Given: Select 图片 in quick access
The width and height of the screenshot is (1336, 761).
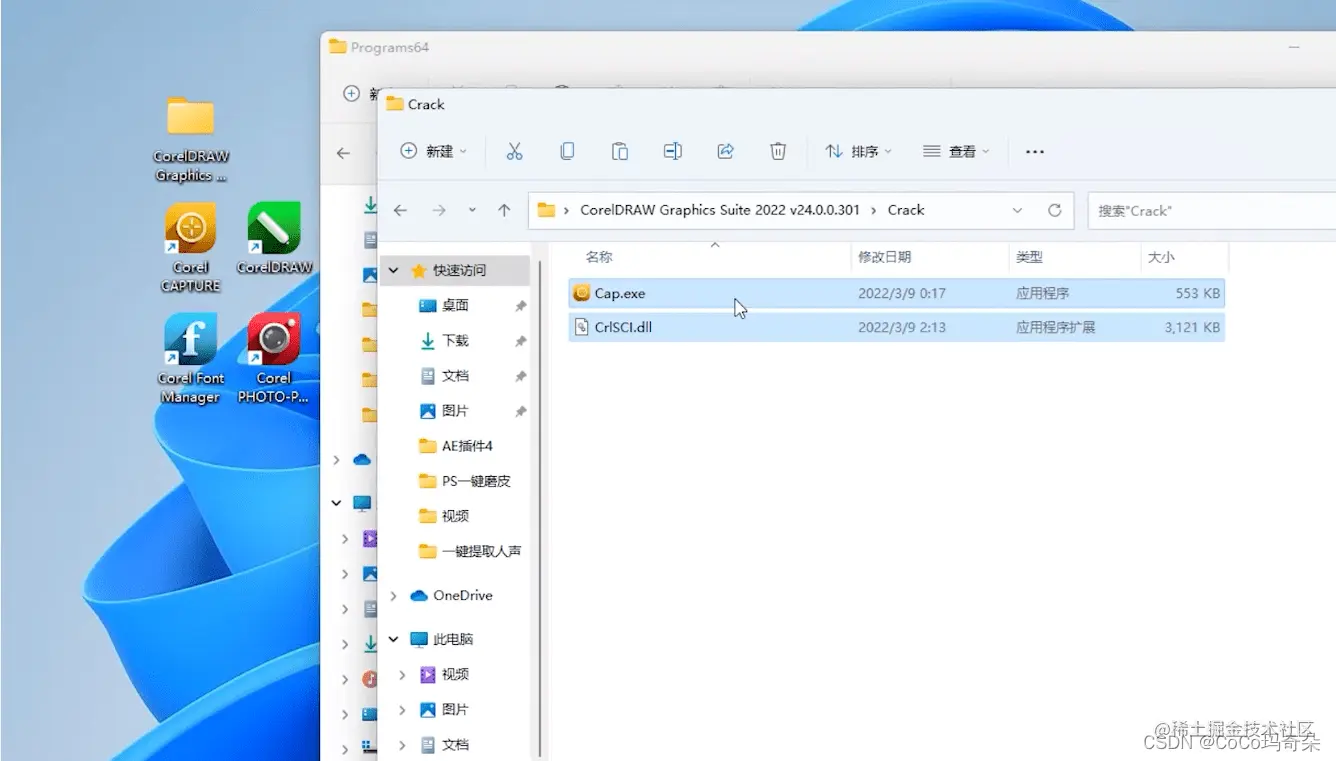Looking at the screenshot, I should [x=455, y=410].
